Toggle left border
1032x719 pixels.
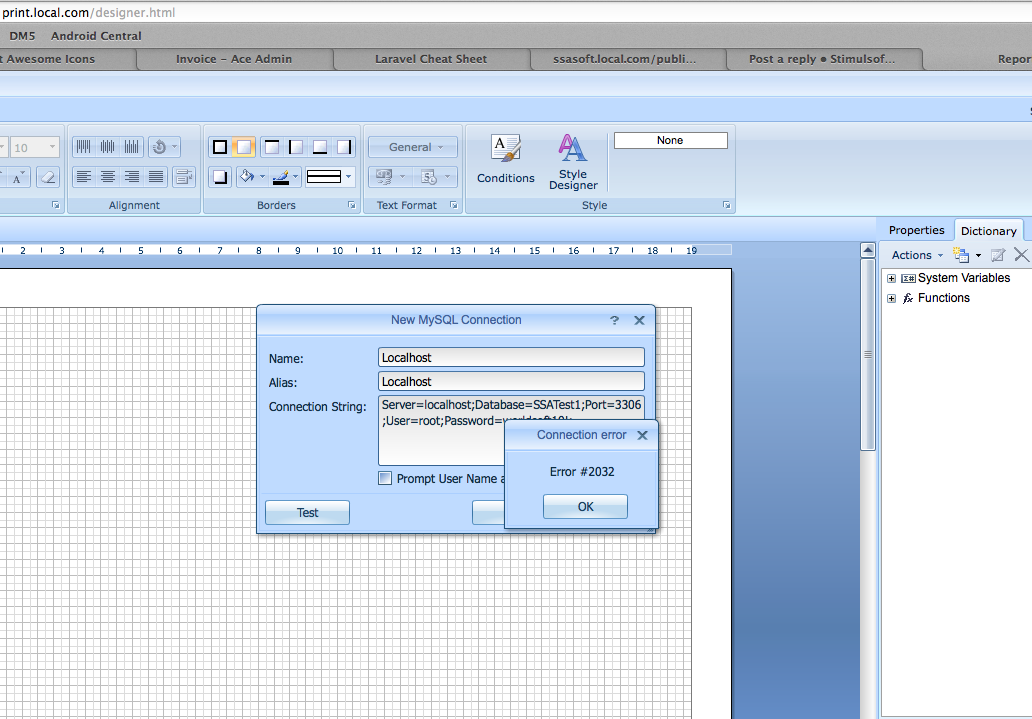296,147
